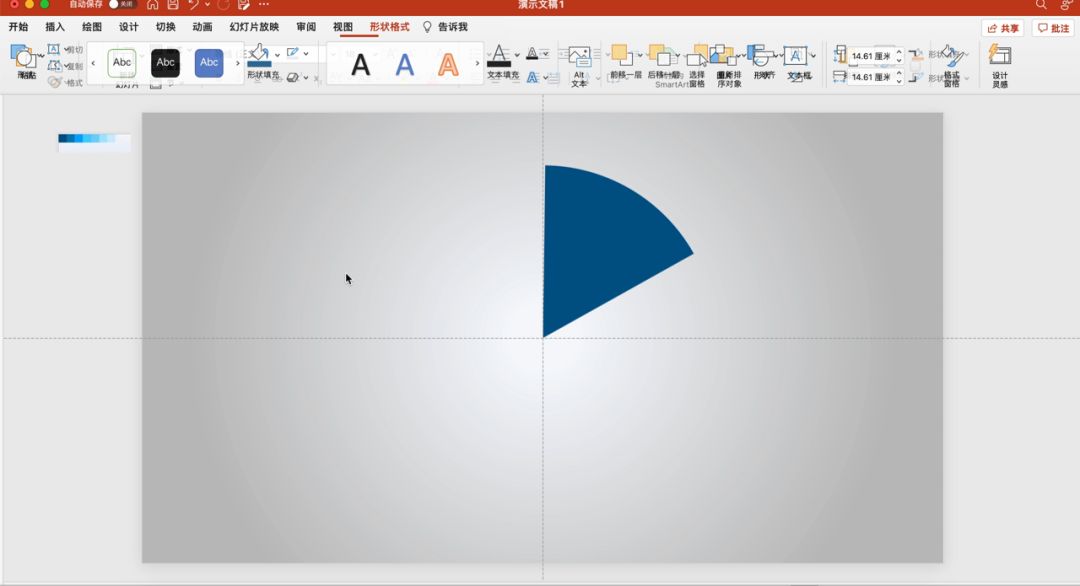The image size is (1080, 586).
Task: Apply the black filled Abc shape style
Action: (x=165, y=63)
